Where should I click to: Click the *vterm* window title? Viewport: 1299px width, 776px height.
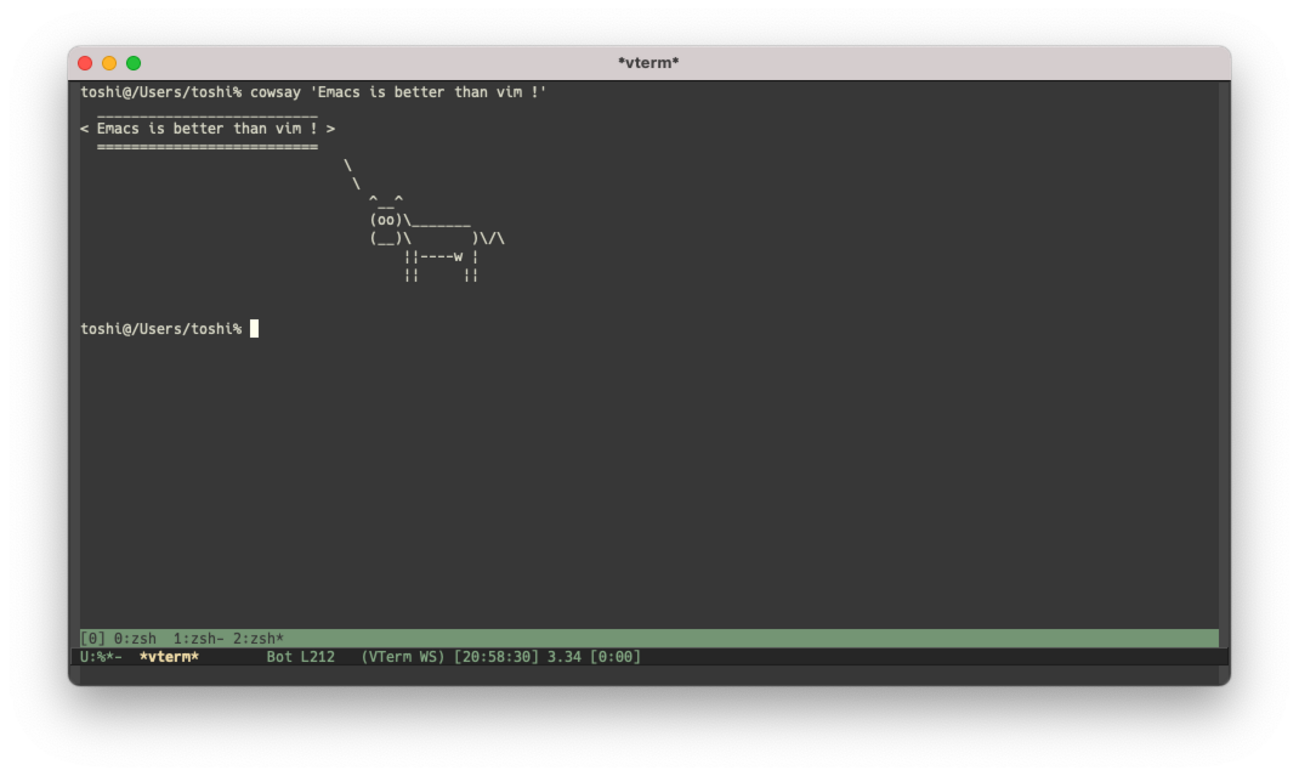[648, 63]
